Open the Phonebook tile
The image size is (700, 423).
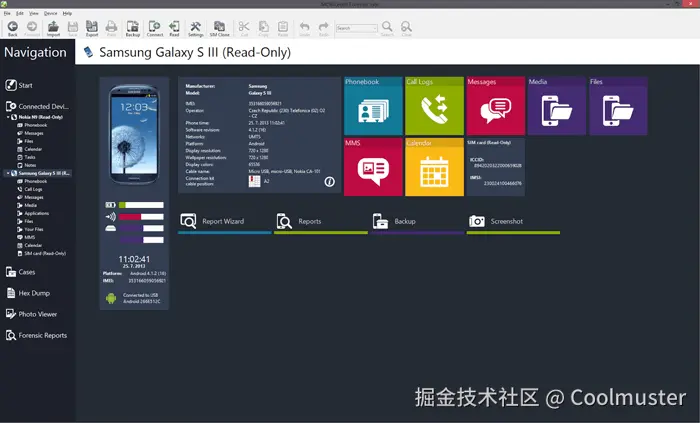click(373, 106)
